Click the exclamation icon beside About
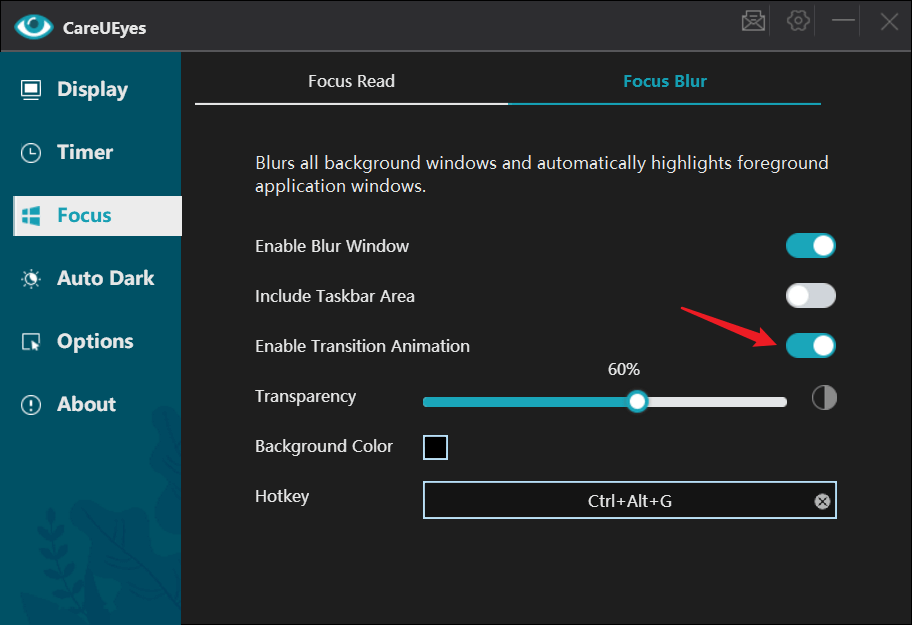This screenshot has height=625, width=912. click(31, 405)
